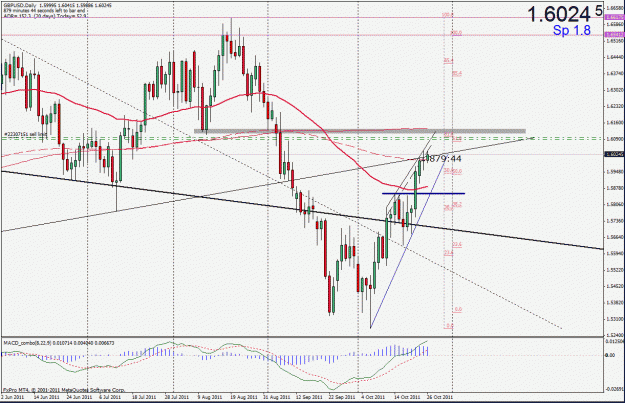
Task: Click the '26 Oct 2011' date on time axis
Action: pyautogui.click(x=440, y=397)
